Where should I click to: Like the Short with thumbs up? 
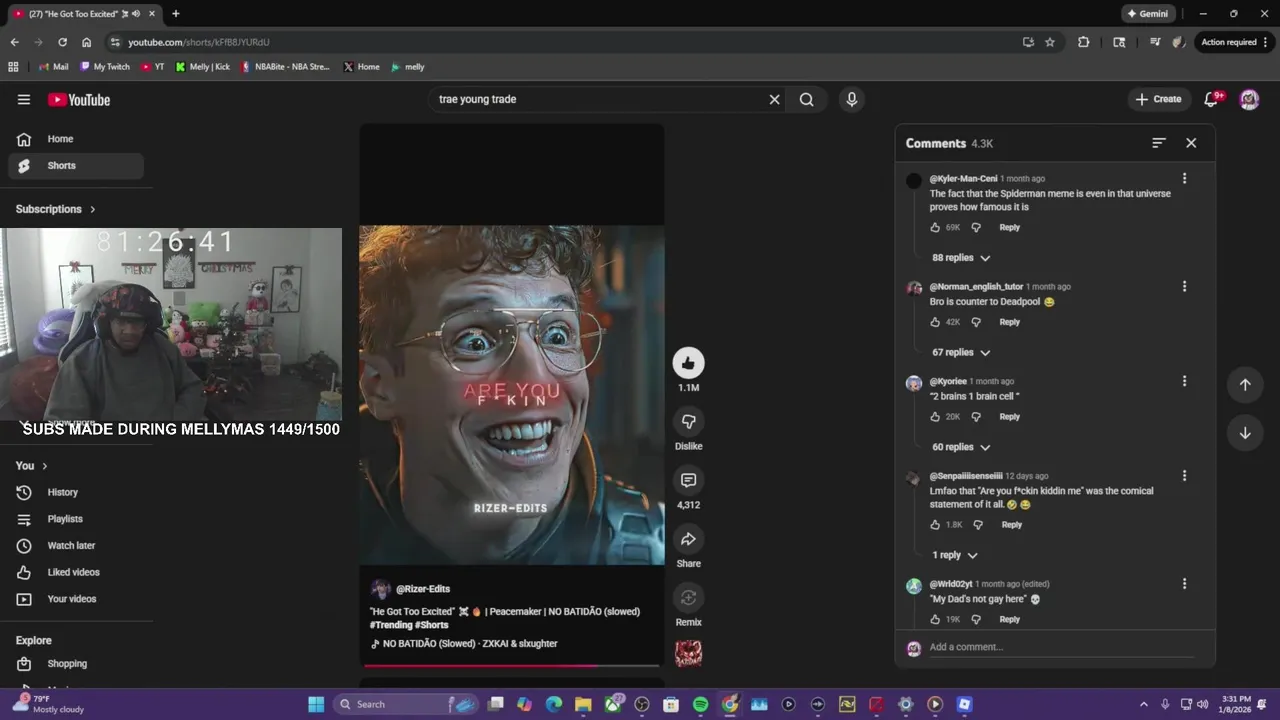688,363
